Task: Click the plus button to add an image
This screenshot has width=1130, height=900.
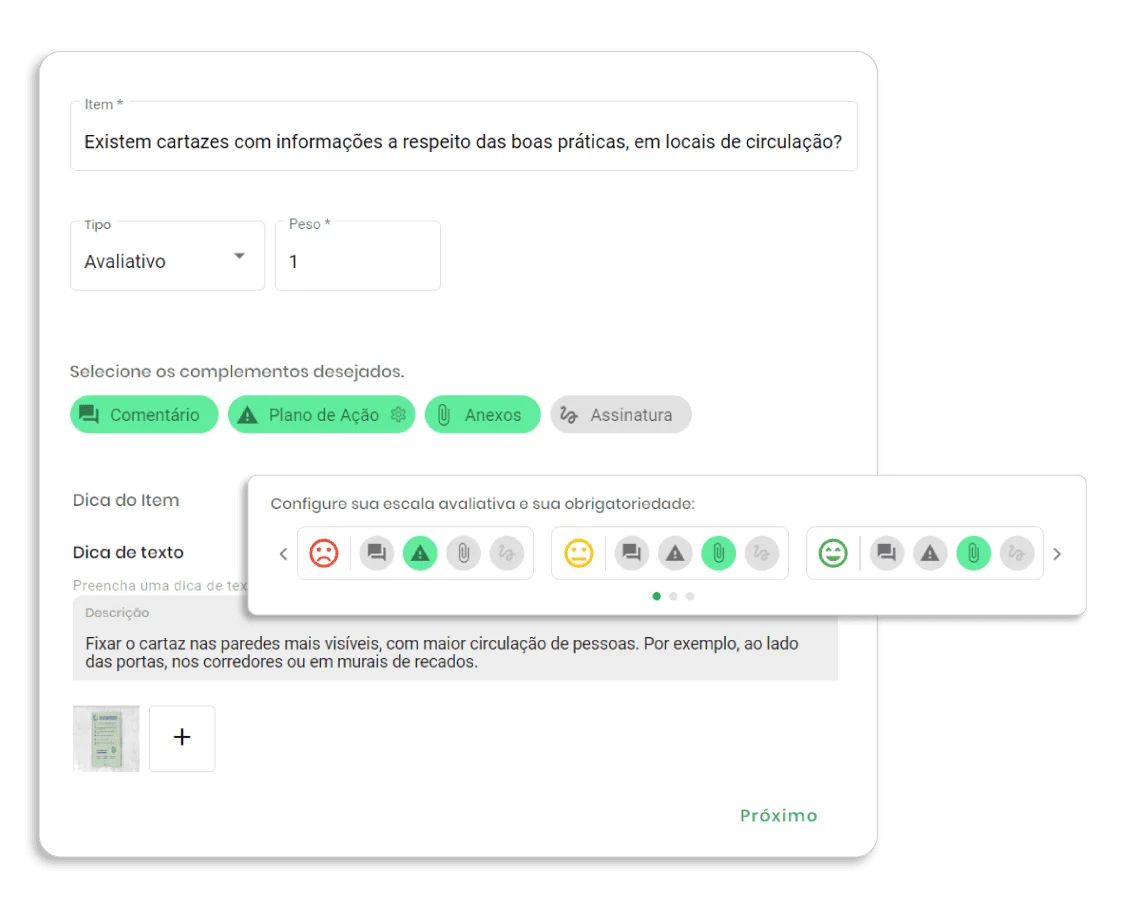Action: (182, 738)
